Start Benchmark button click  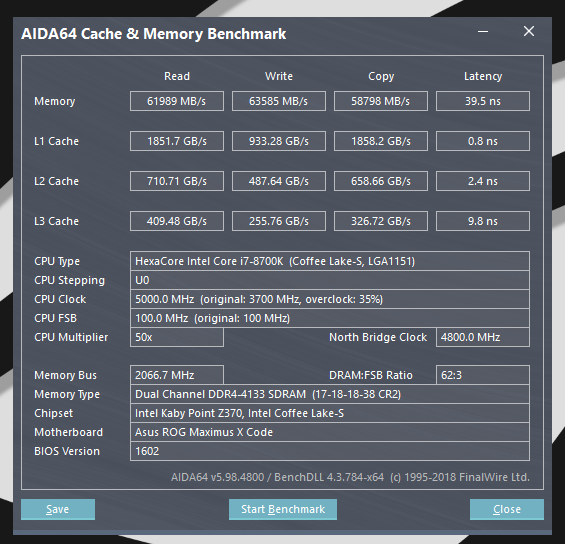point(283,509)
